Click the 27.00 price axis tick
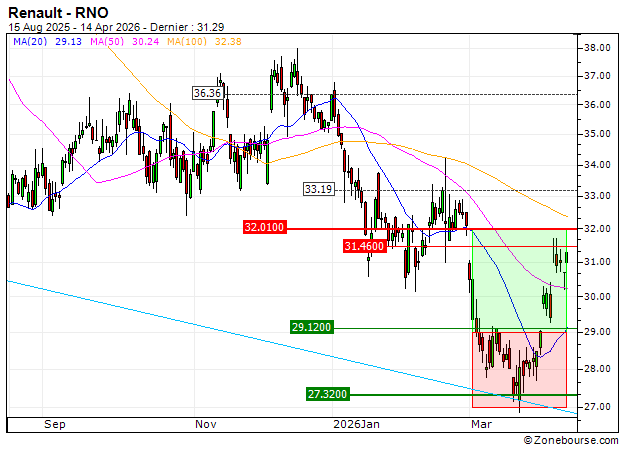The image size is (625, 450). 597,407
